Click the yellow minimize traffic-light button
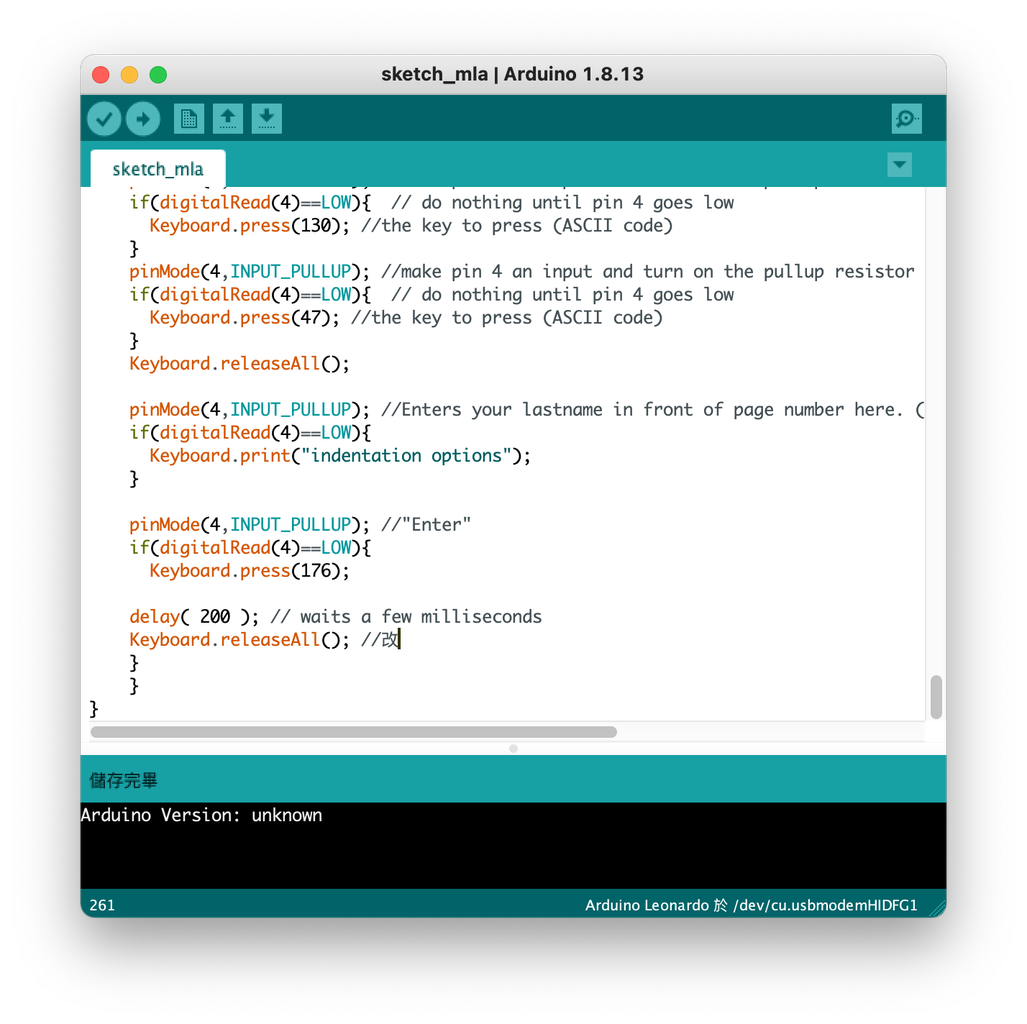 128,74
